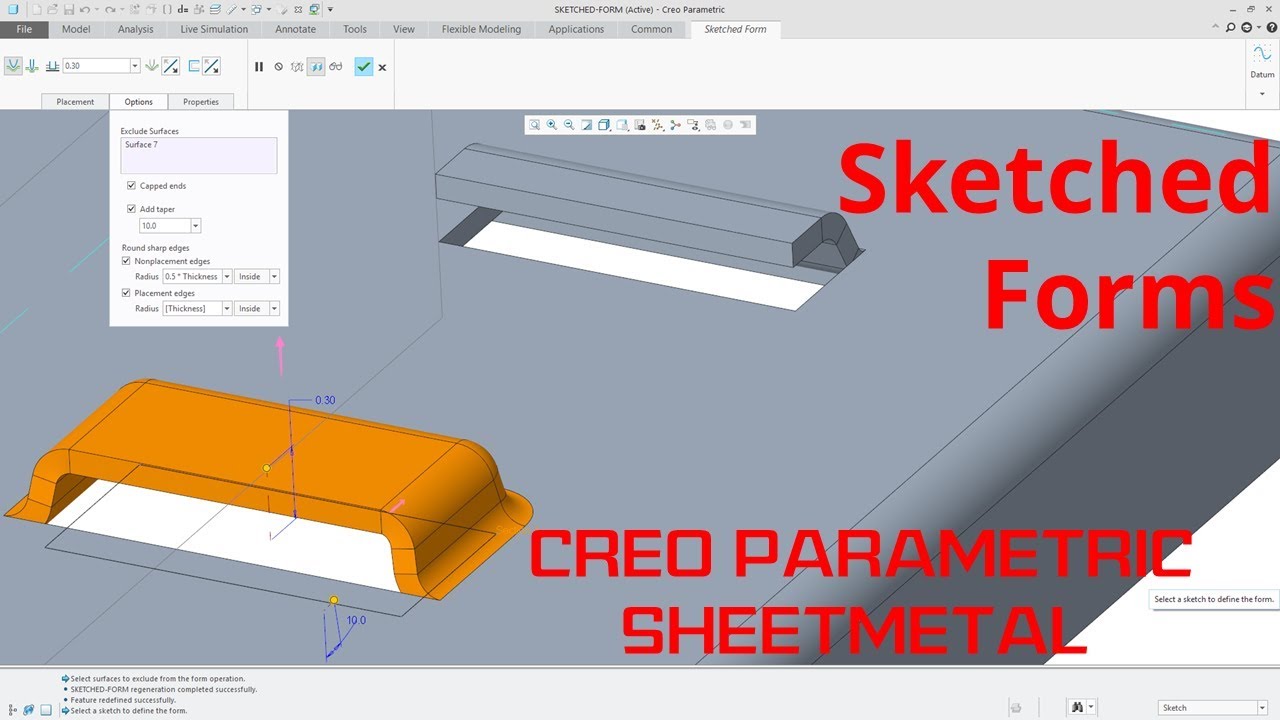
Task: Click the Repaint icon in graphics toolbar
Action: click(x=587, y=125)
